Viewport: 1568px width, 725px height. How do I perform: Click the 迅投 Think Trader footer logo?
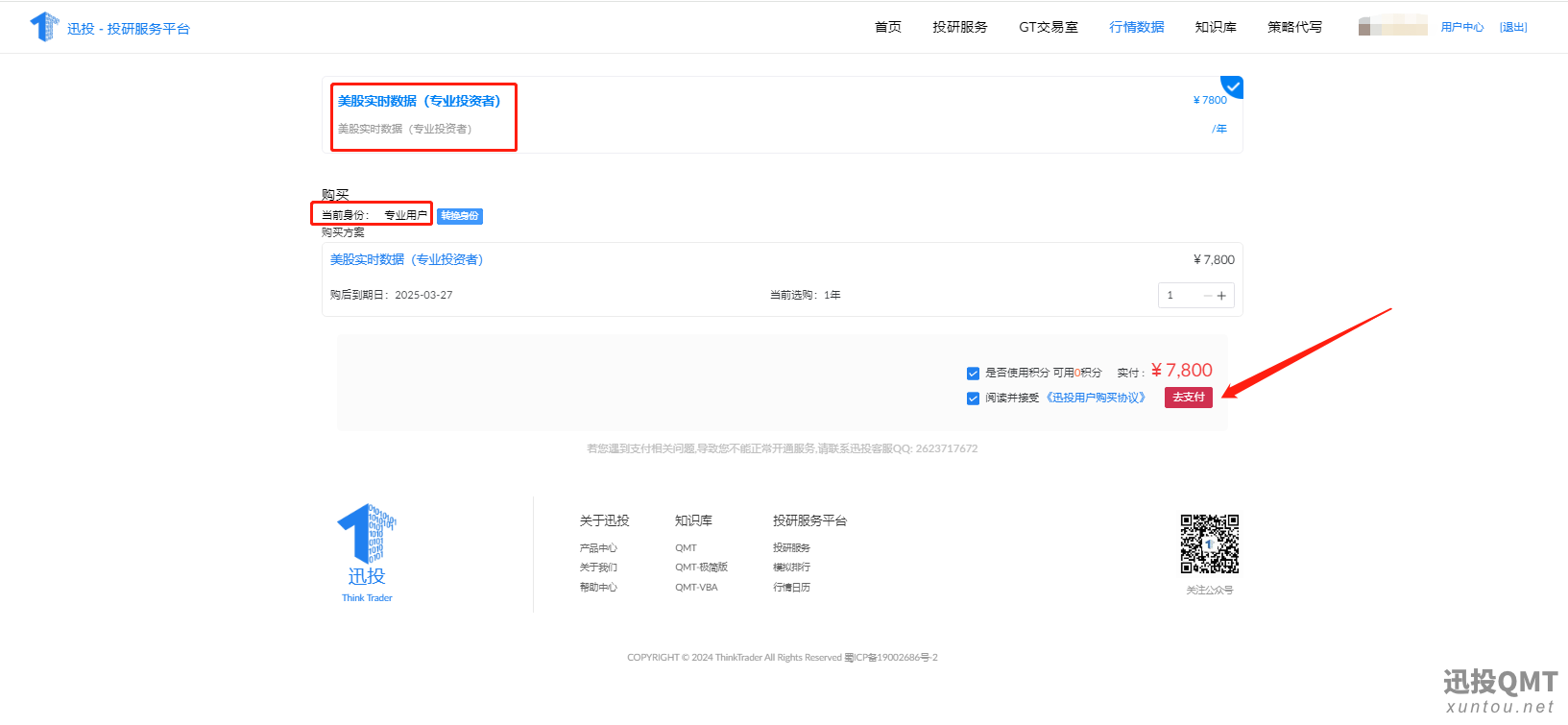367,553
